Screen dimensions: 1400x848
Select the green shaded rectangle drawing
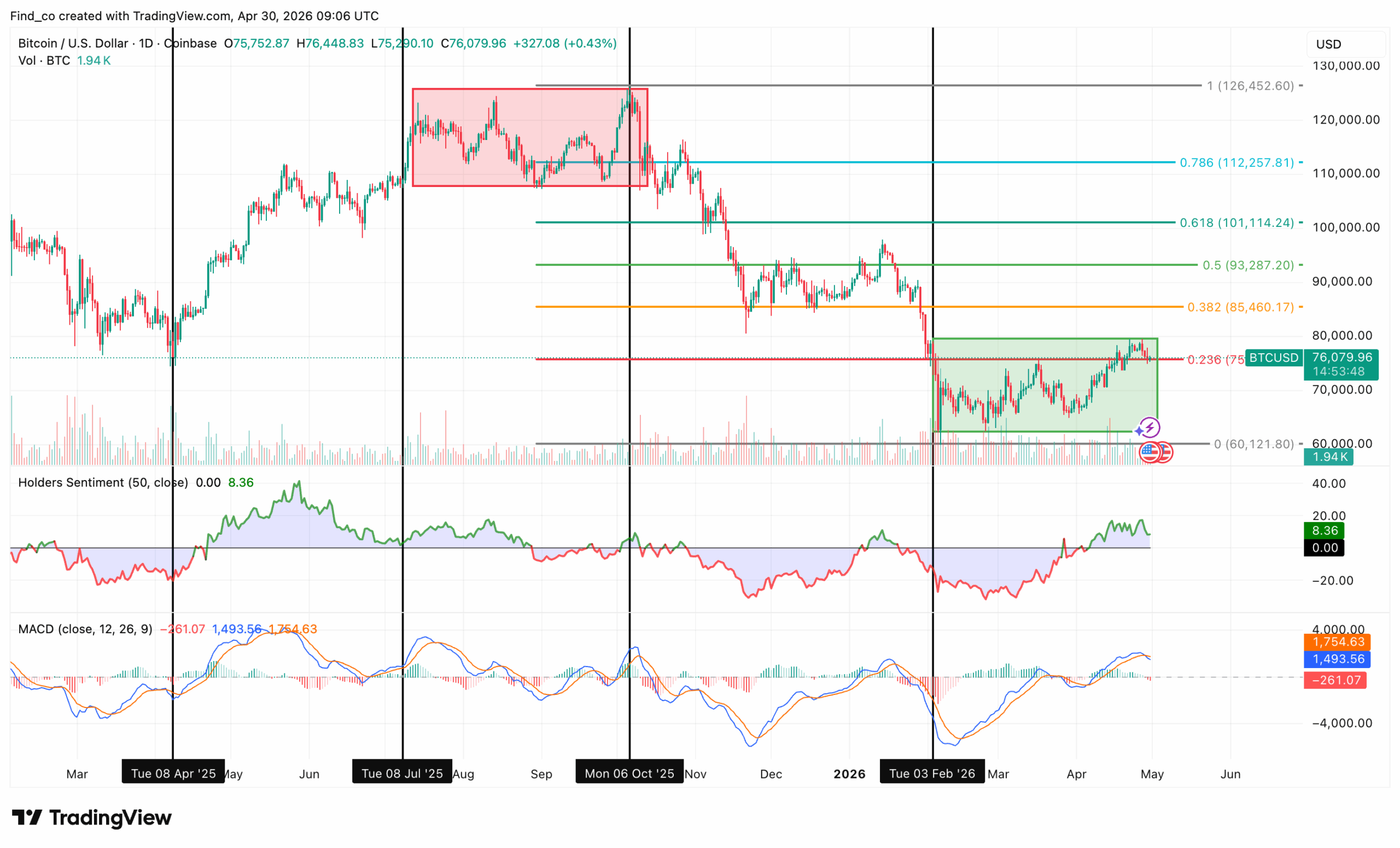[1045, 385]
